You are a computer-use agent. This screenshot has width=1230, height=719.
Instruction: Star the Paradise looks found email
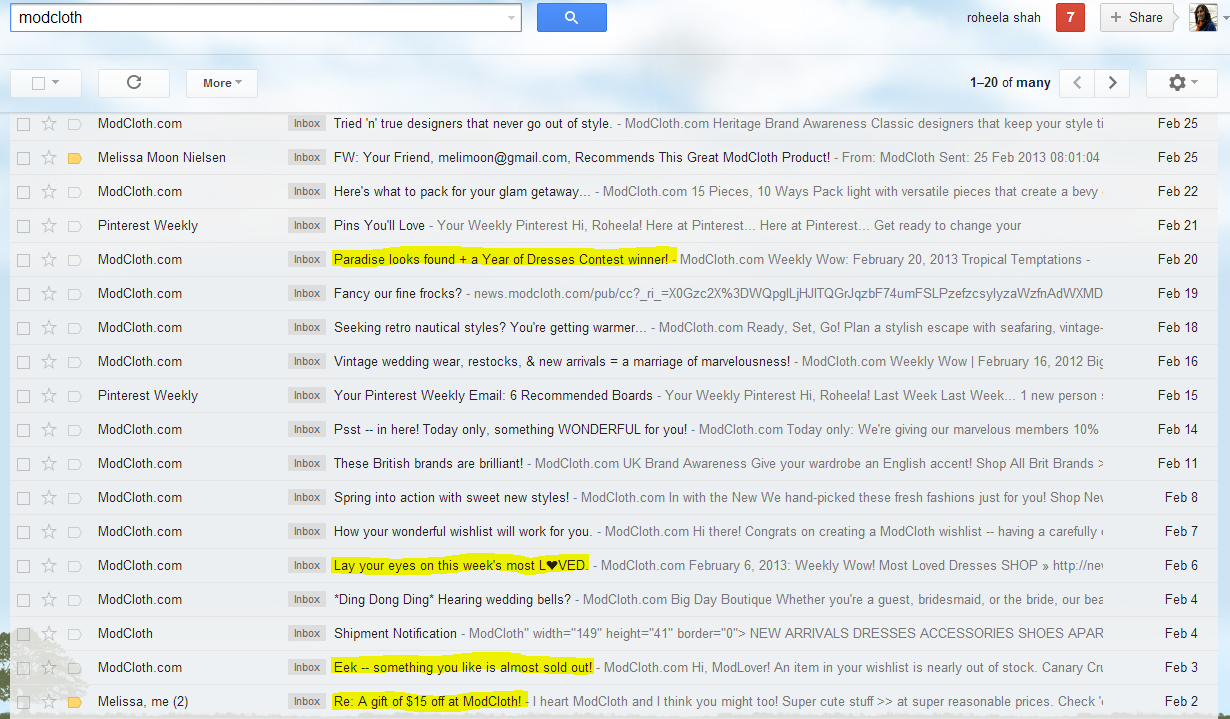(x=48, y=259)
